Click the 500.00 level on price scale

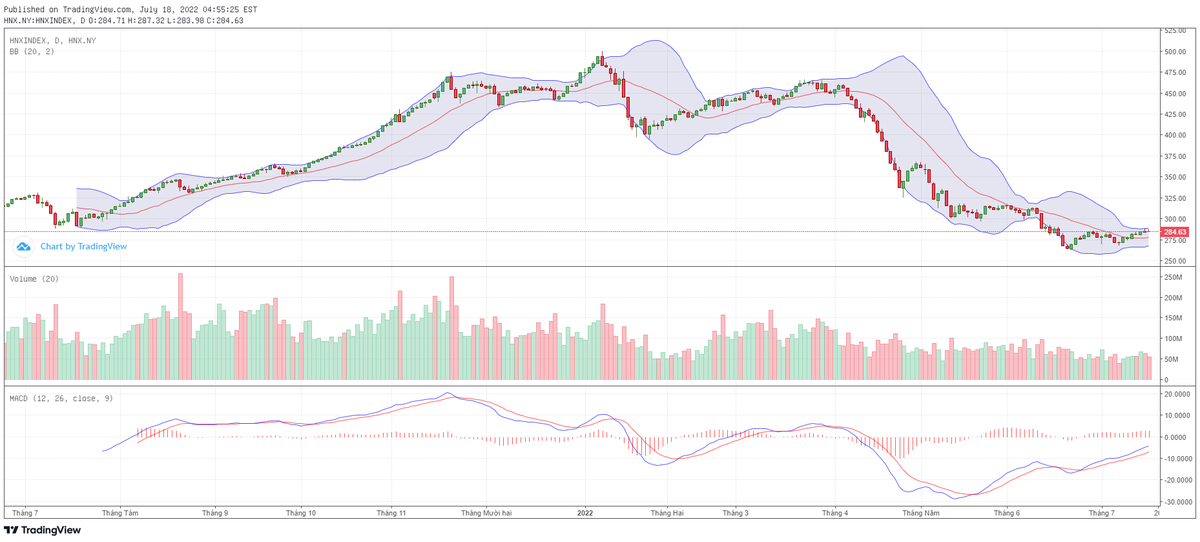(x=1174, y=51)
